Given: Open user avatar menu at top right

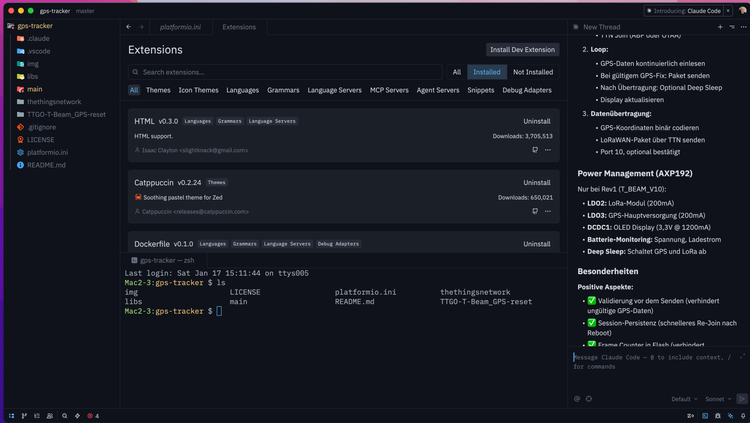Looking at the screenshot, I should click(742, 11).
